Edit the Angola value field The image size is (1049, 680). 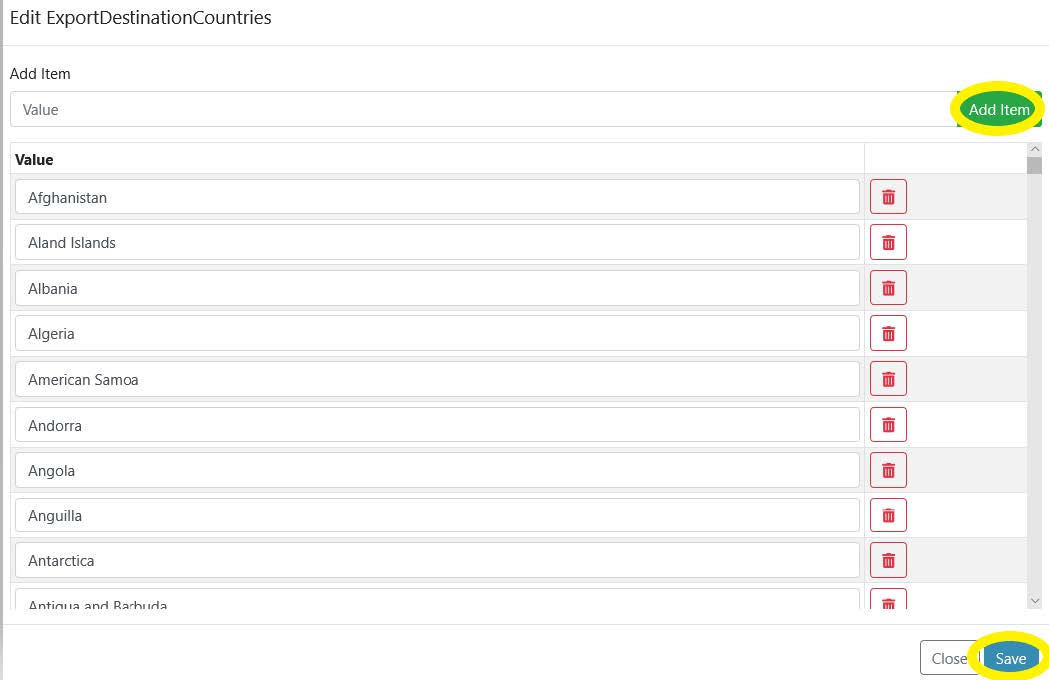point(437,470)
